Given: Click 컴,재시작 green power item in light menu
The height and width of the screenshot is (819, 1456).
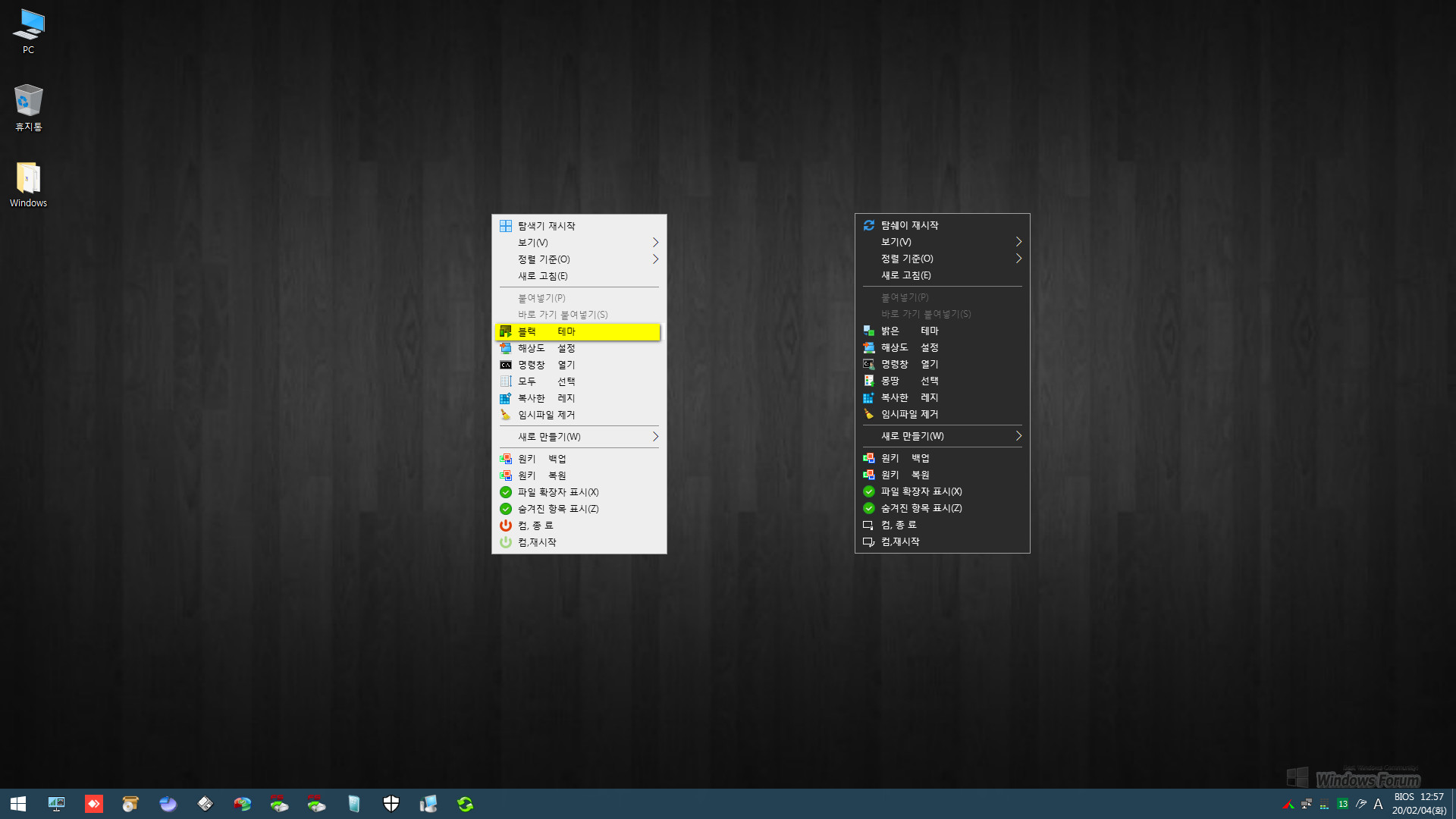Looking at the screenshot, I should click(579, 542).
